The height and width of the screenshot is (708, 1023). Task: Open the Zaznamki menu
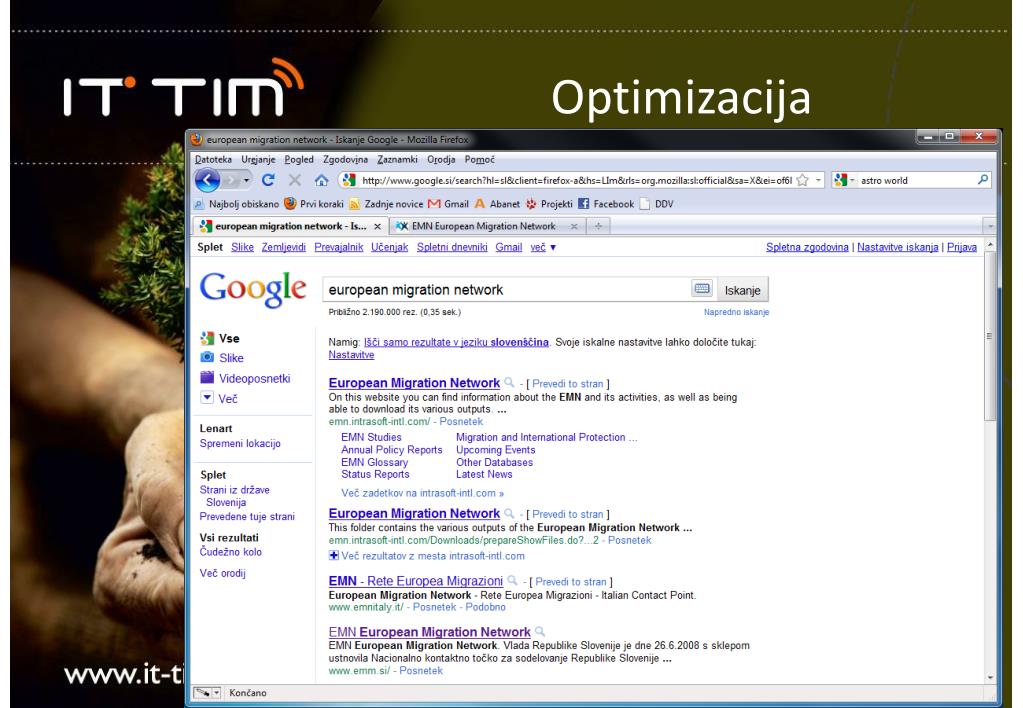pos(397,159)
